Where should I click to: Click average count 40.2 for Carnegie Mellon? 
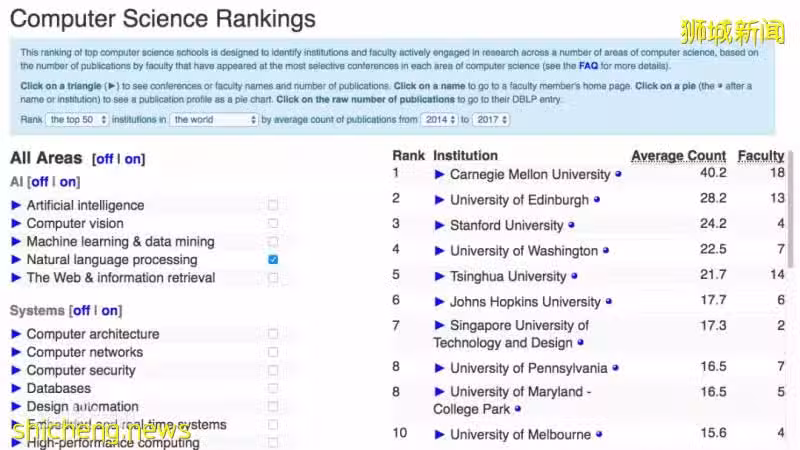point(713,173)
